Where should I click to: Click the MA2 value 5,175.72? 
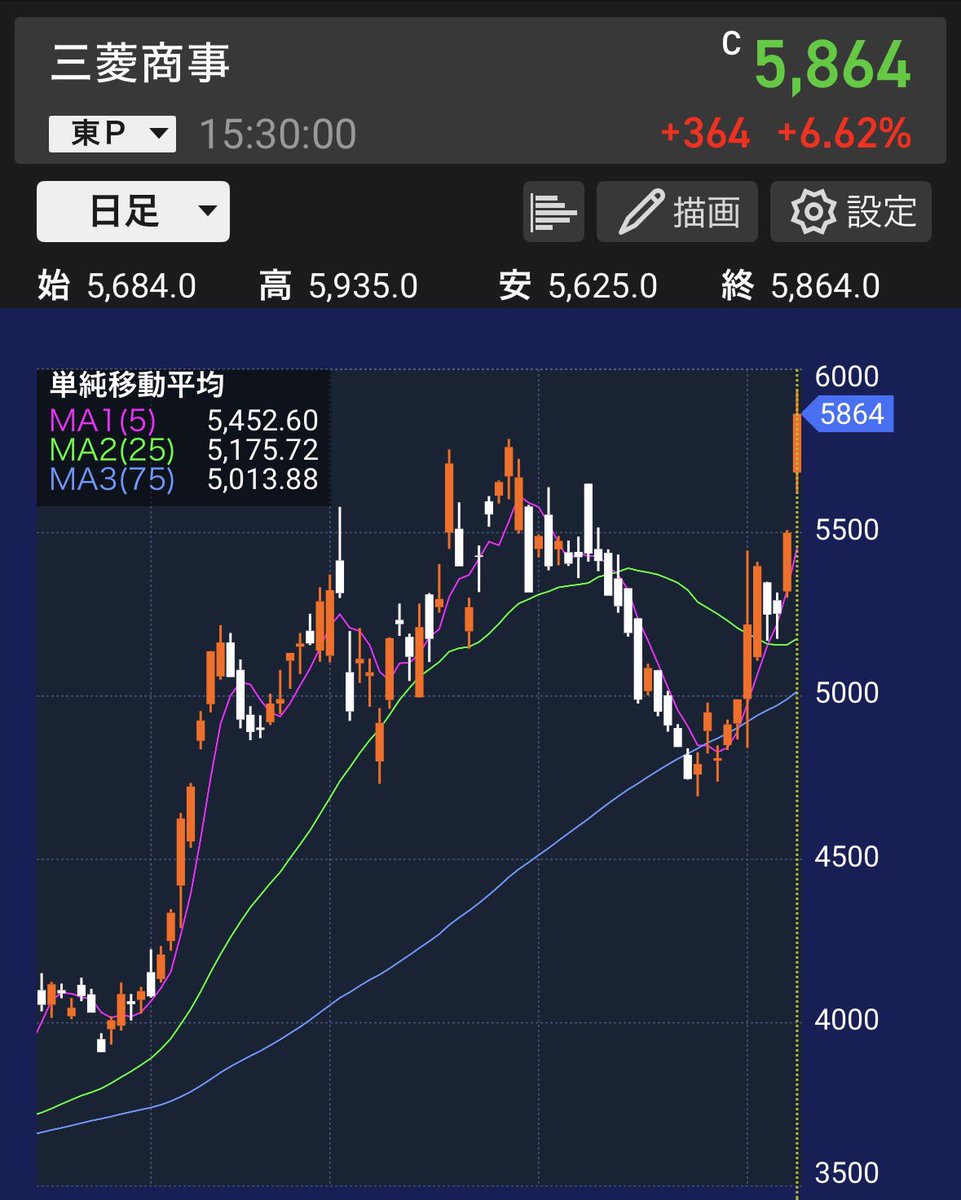pyautogui.click(x=263, y=449)
